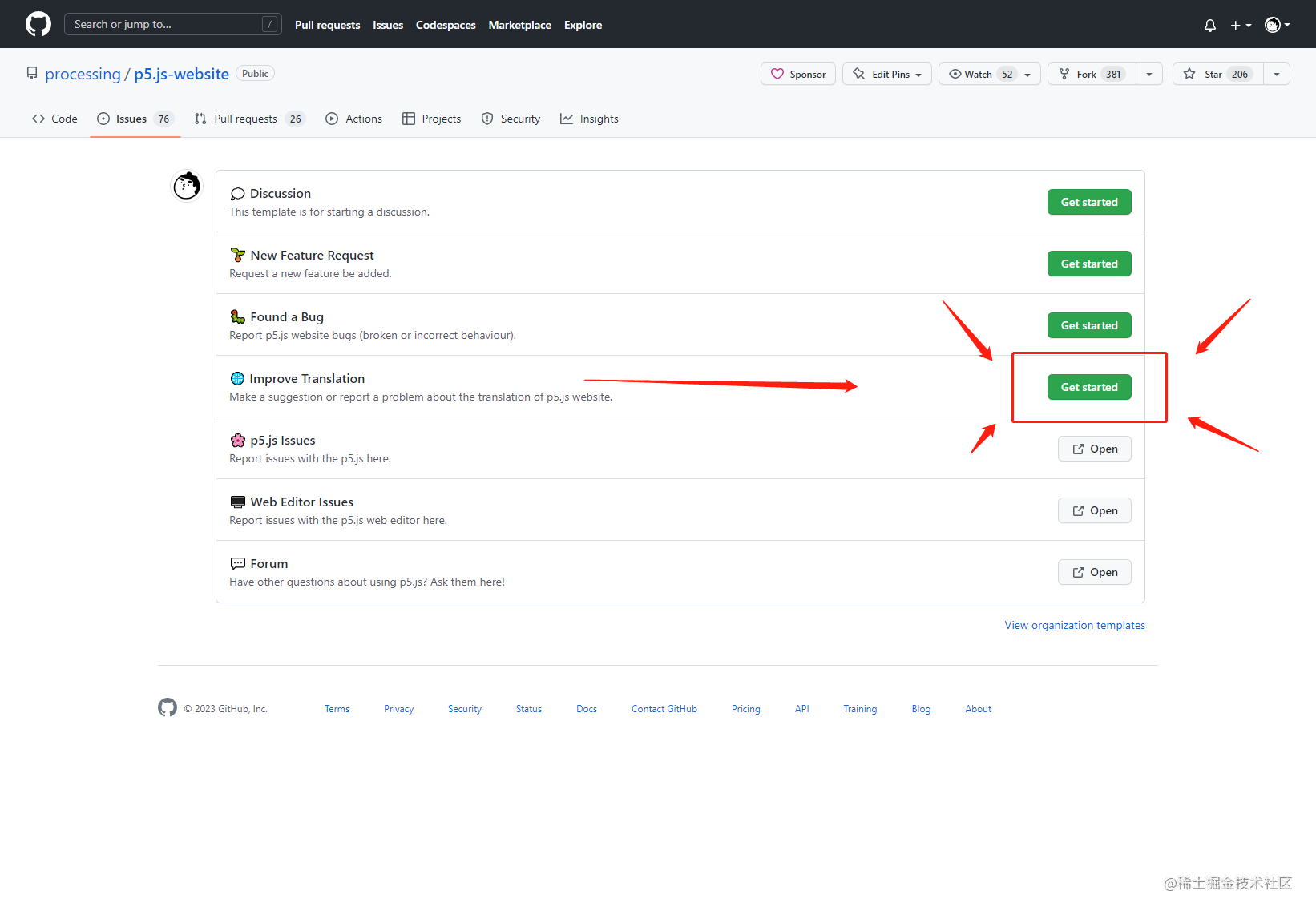Open the notifications bell
Screen dimensions: 1316x915
point(1210,25)
